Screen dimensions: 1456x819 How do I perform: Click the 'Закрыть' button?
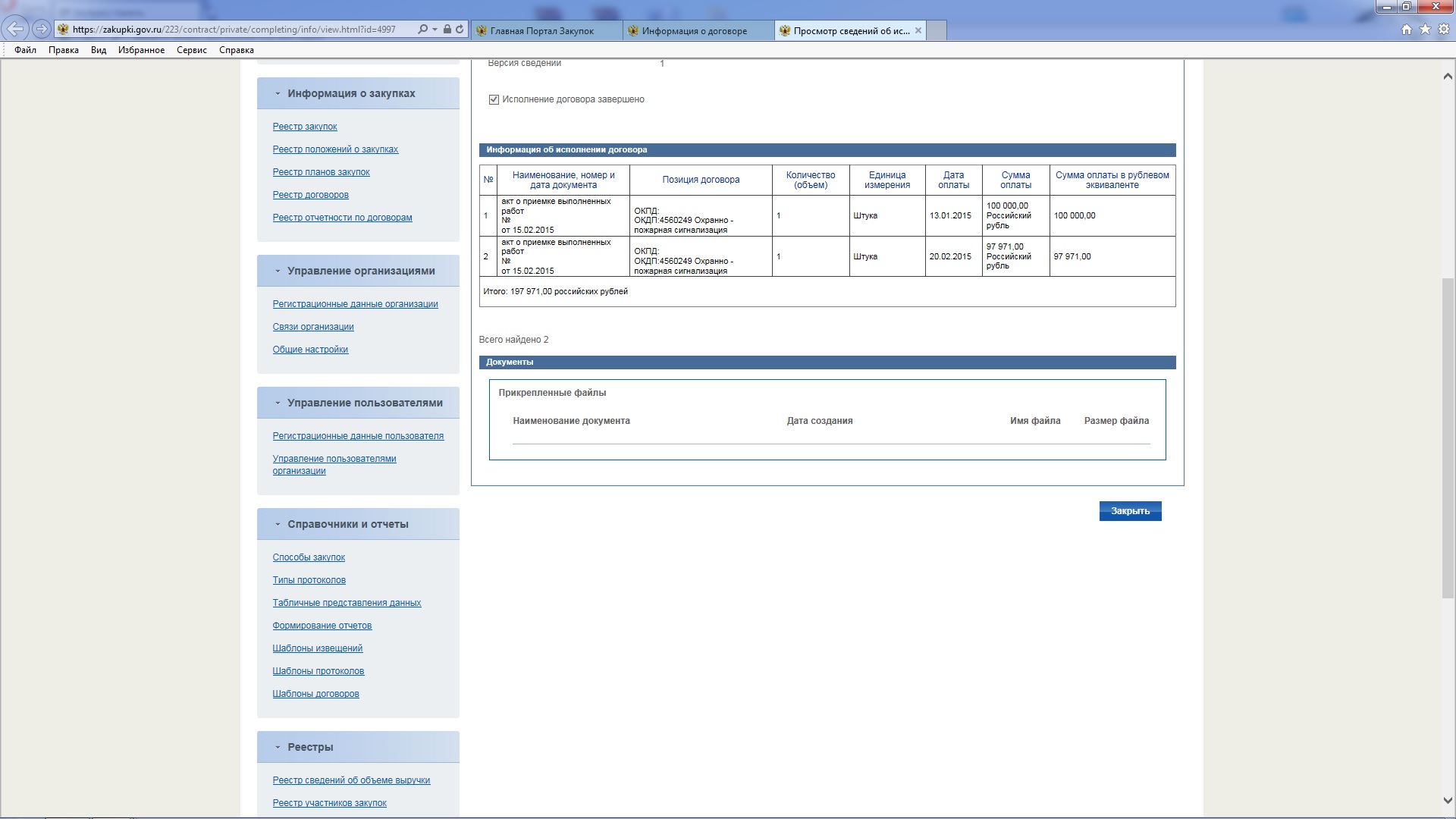tap(1130, 511)
